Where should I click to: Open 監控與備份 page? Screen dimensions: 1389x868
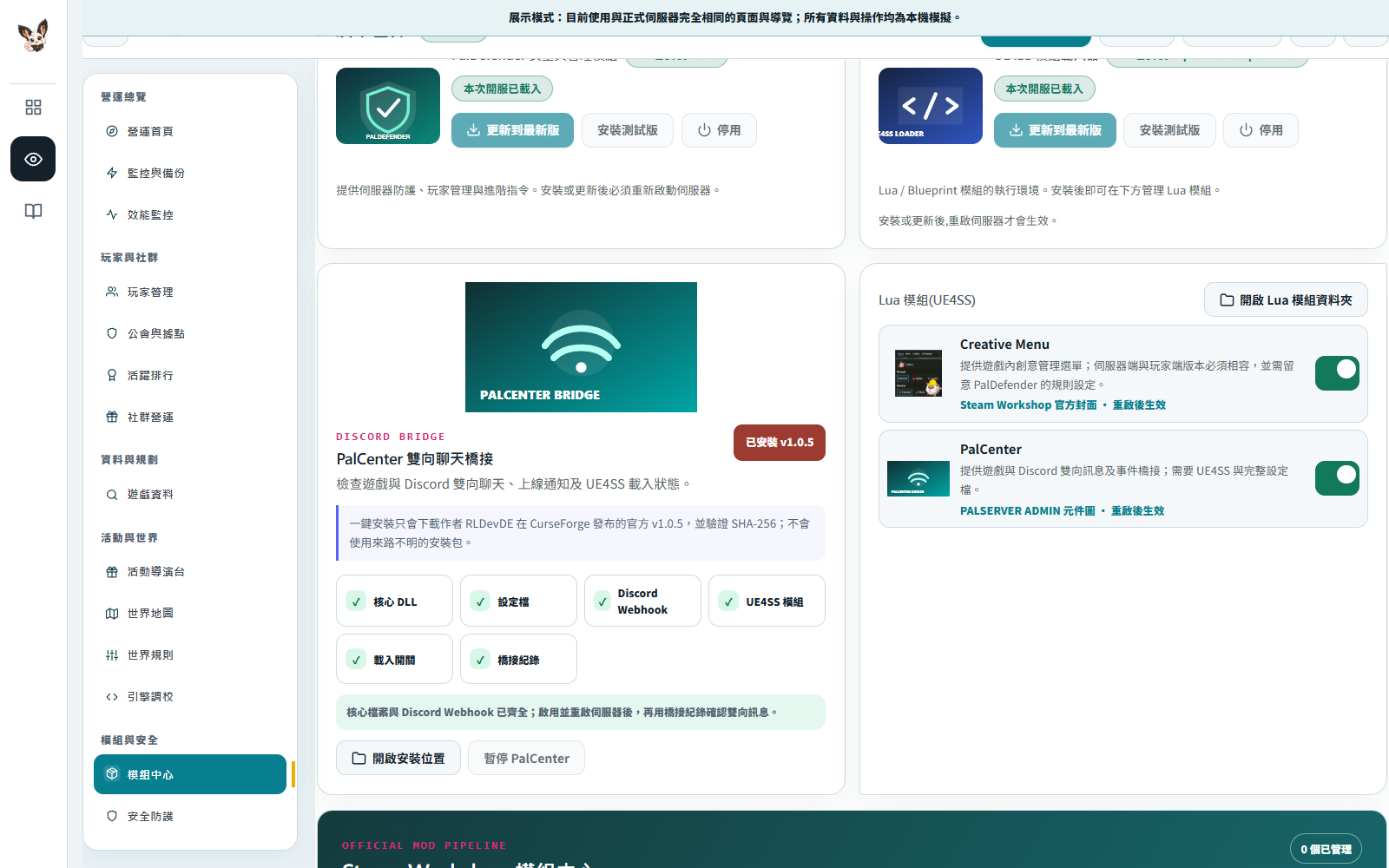[190, 173]
